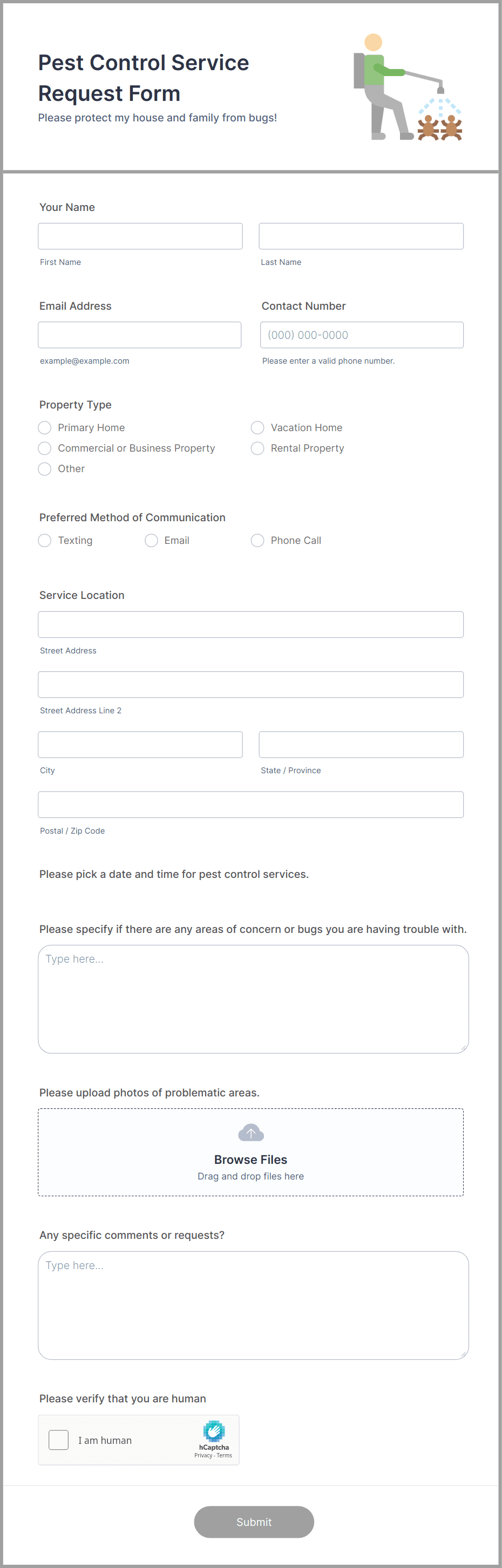The height and width of the screenshot is (1568, 502).
Task: Select Vacation Home property type
Action: coord(257,427)
